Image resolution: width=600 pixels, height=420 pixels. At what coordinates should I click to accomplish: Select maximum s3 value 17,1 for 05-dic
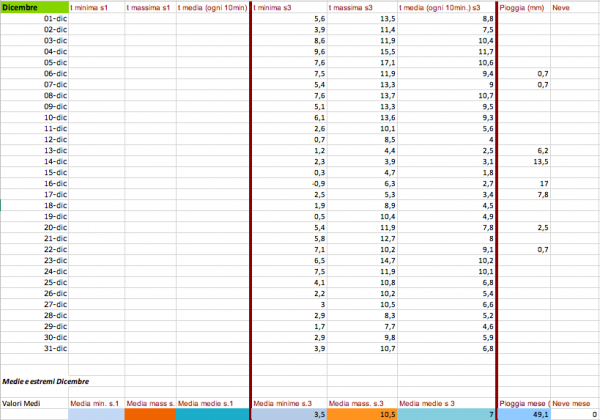pos(362,62)
